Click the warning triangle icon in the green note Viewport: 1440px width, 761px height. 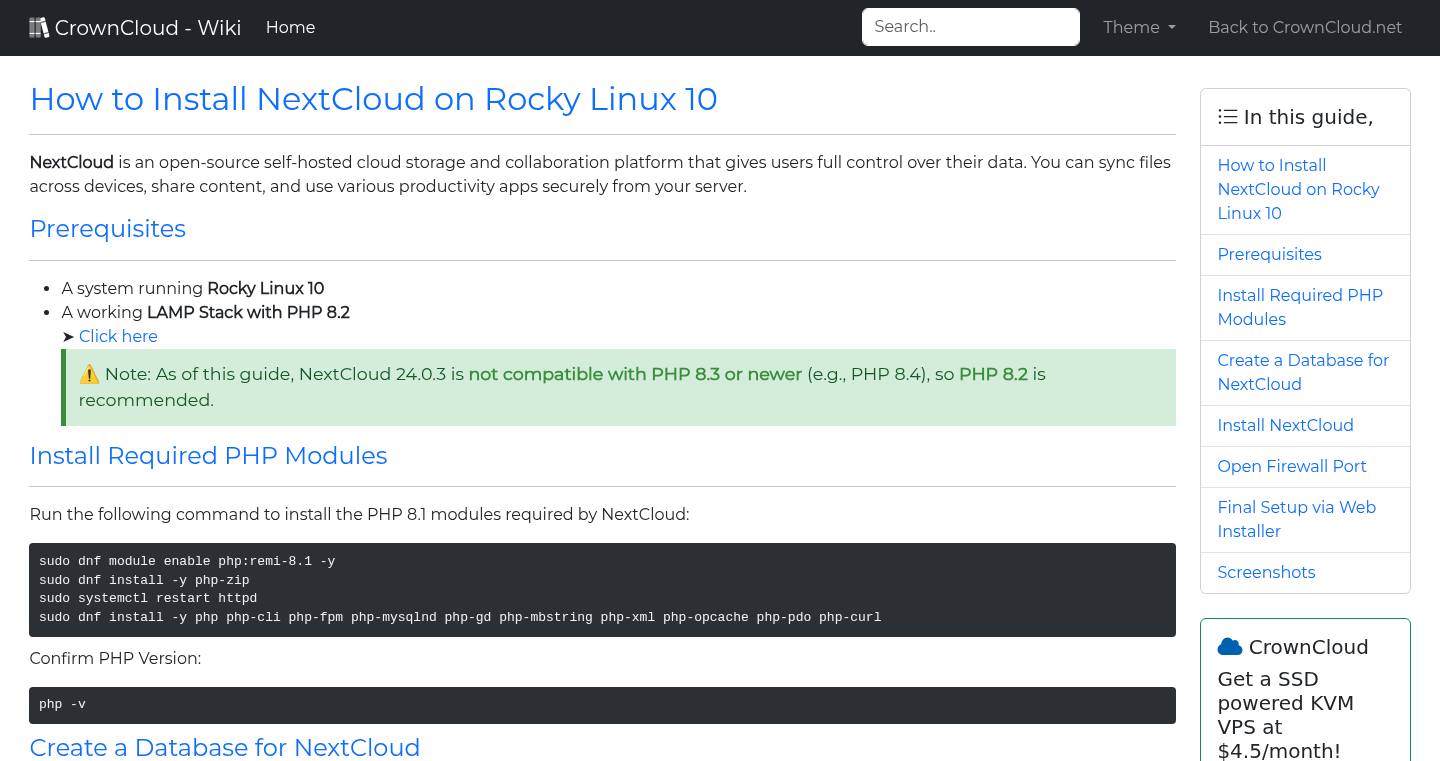pyautogui.click(x=91, y=373)
